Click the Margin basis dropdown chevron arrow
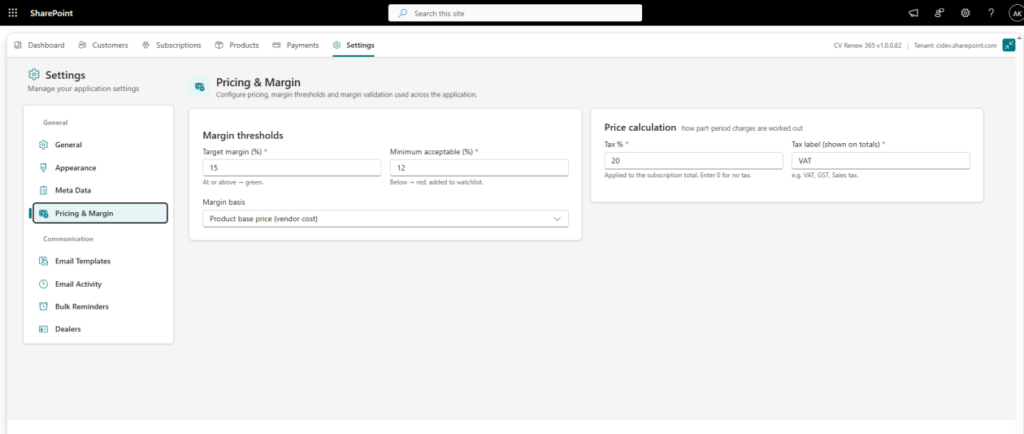The image size is (1024, 434). click(x=557, y=219)
